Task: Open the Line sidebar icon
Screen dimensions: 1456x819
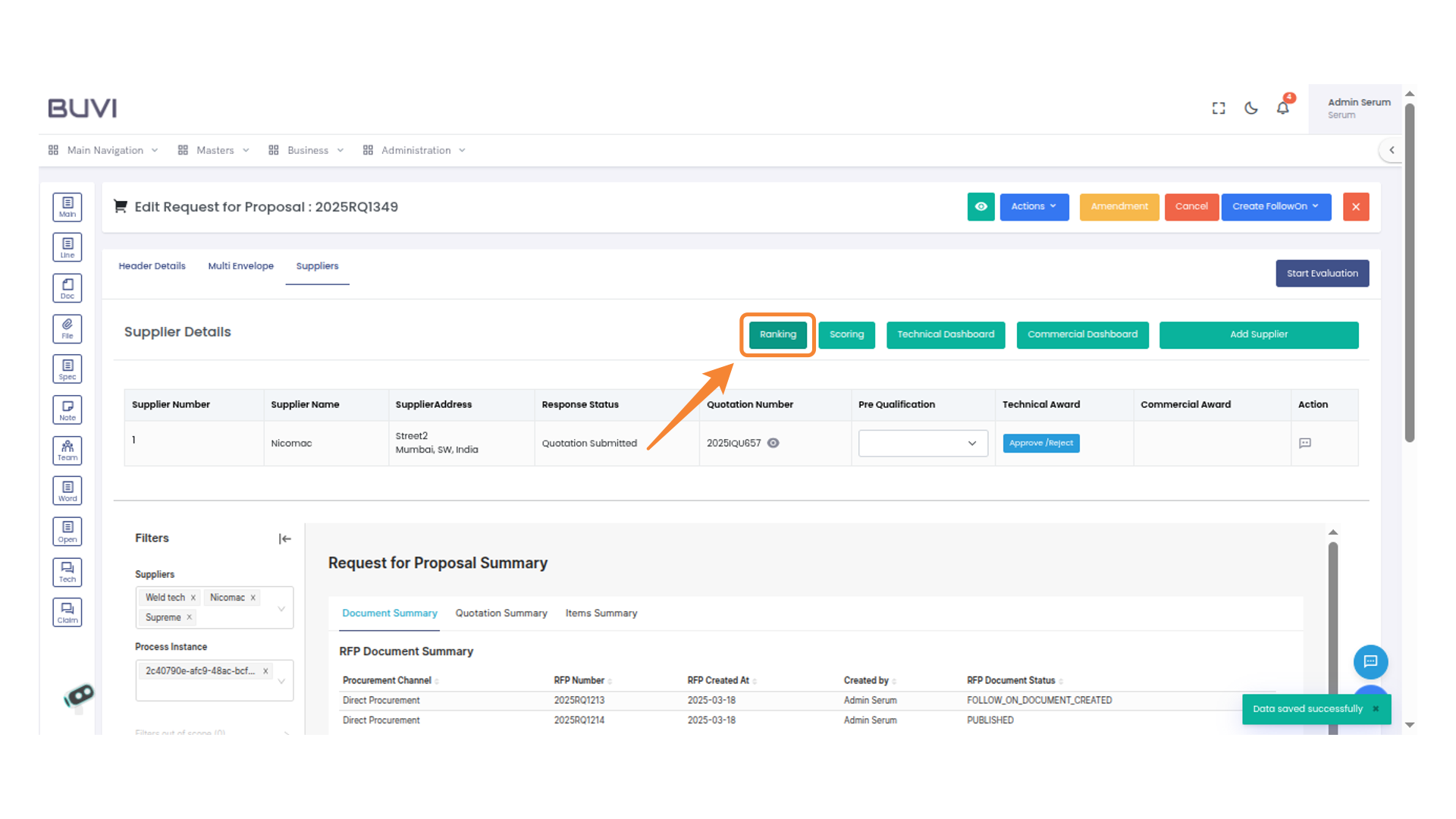Action: tap(67, 247)
